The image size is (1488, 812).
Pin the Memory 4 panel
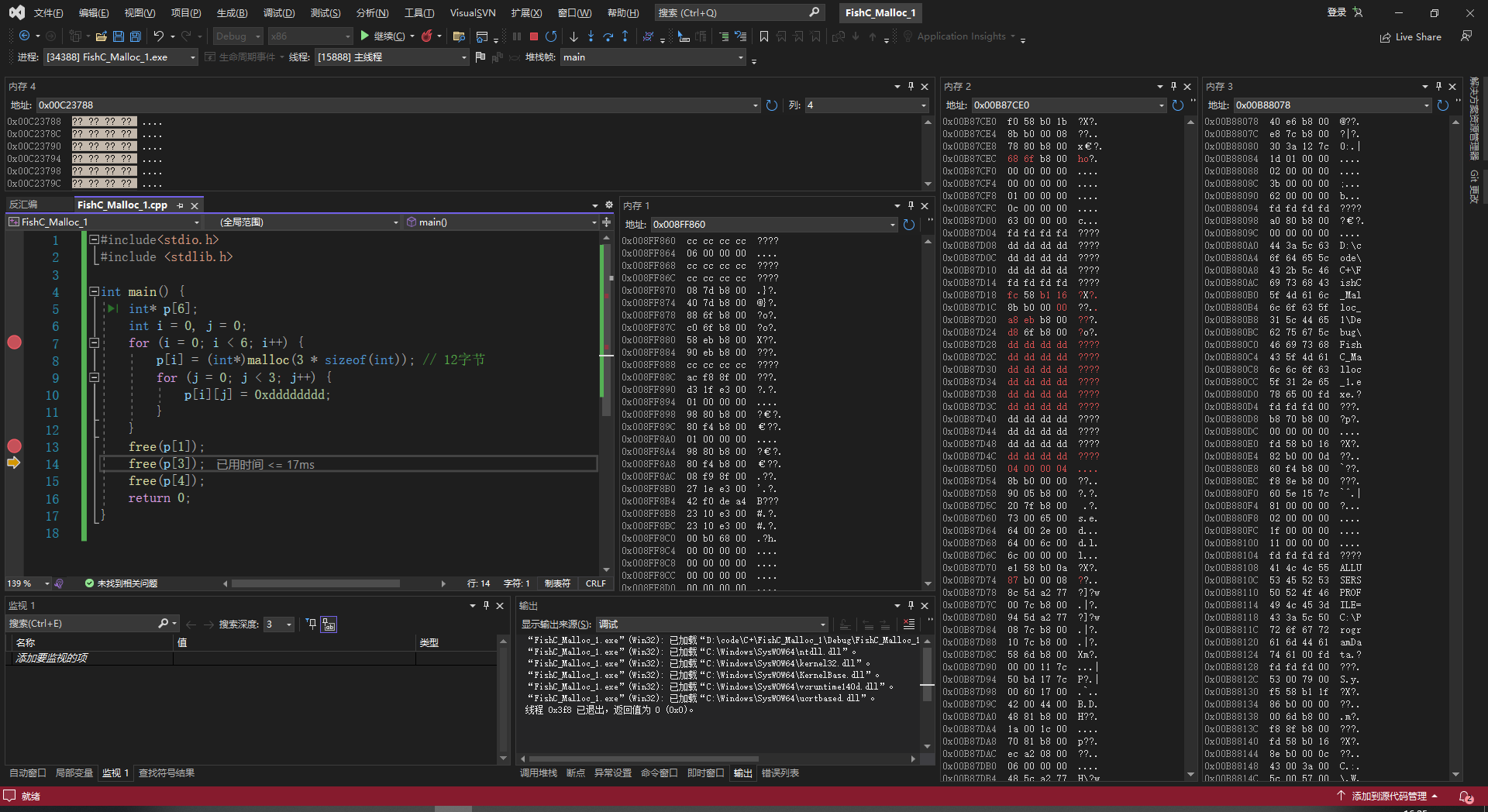[911, 87]
